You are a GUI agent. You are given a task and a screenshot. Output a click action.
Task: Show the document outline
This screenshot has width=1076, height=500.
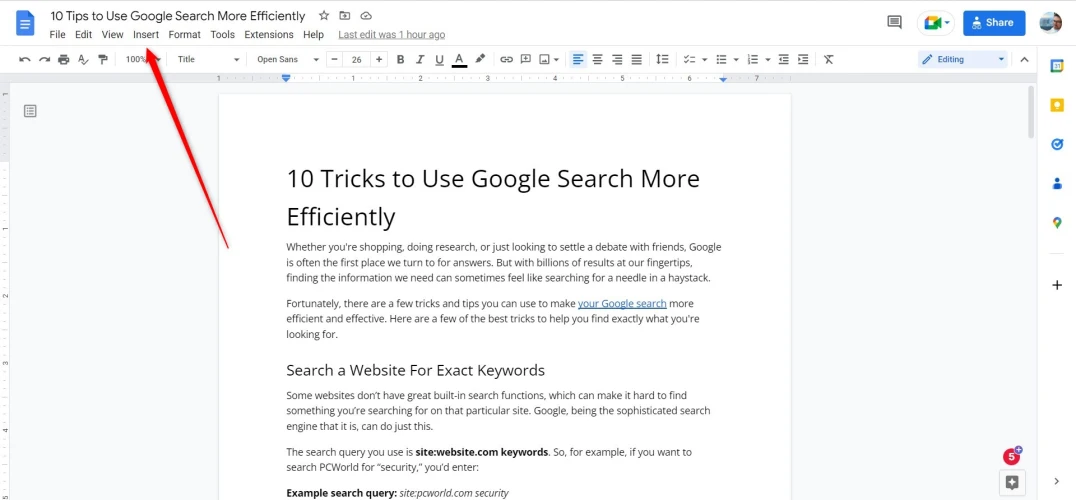pyautogui.click(x=30, y=111)
